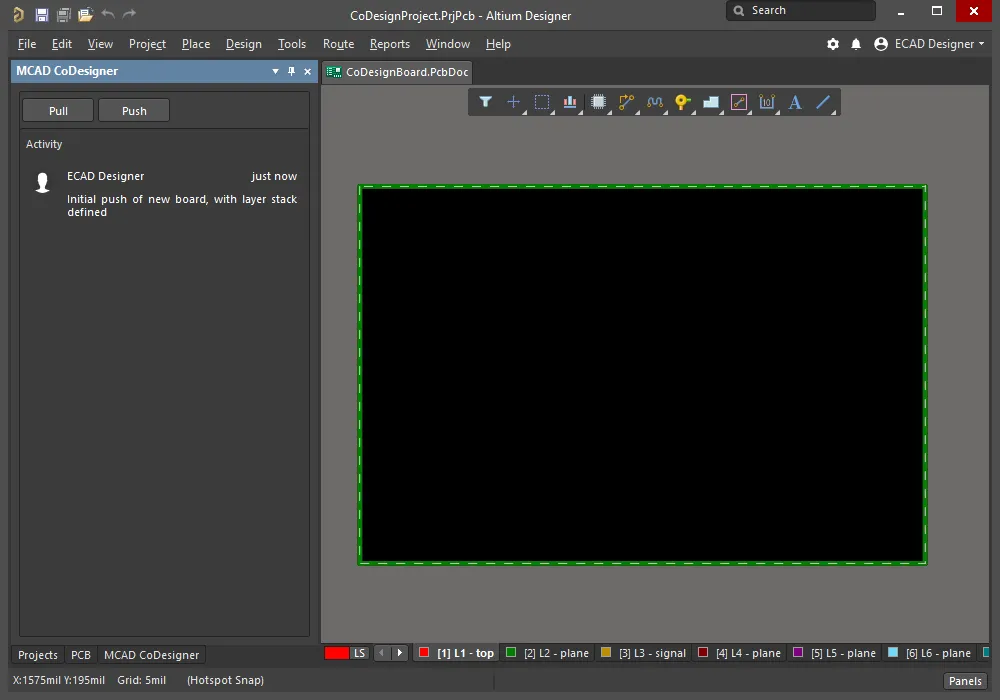Click the Place Via tool icon
1000x700 pixels.
pos(682,102)
